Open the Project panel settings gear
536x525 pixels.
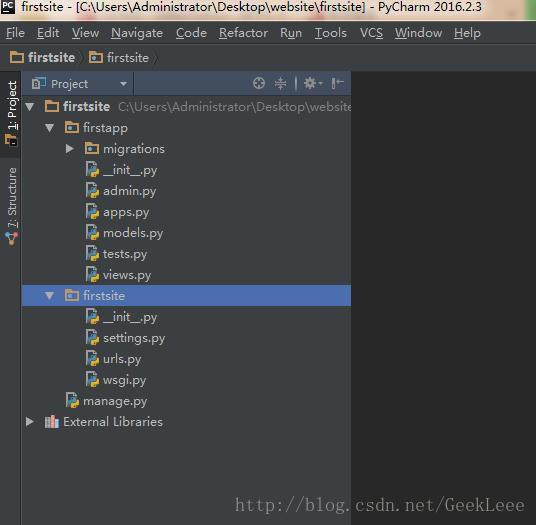pyautogui.click(x=312, y=83)
